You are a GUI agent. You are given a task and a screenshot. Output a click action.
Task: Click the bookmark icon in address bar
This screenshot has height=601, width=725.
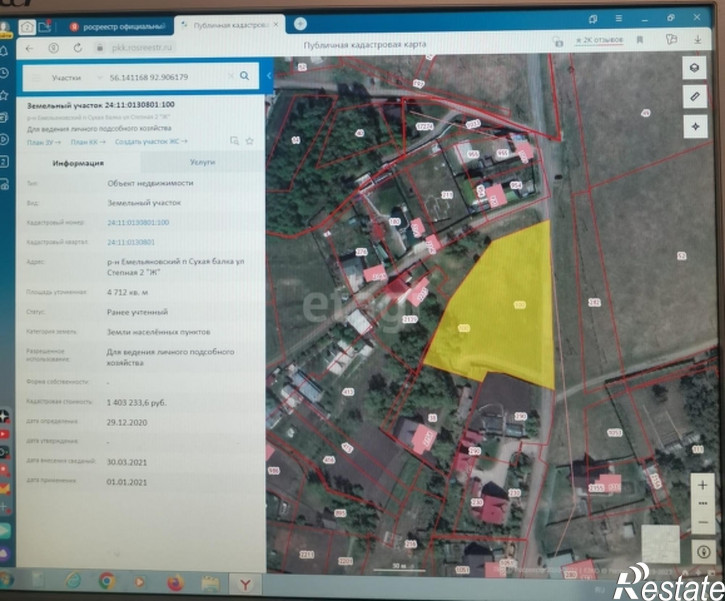[x=640, y=40]
